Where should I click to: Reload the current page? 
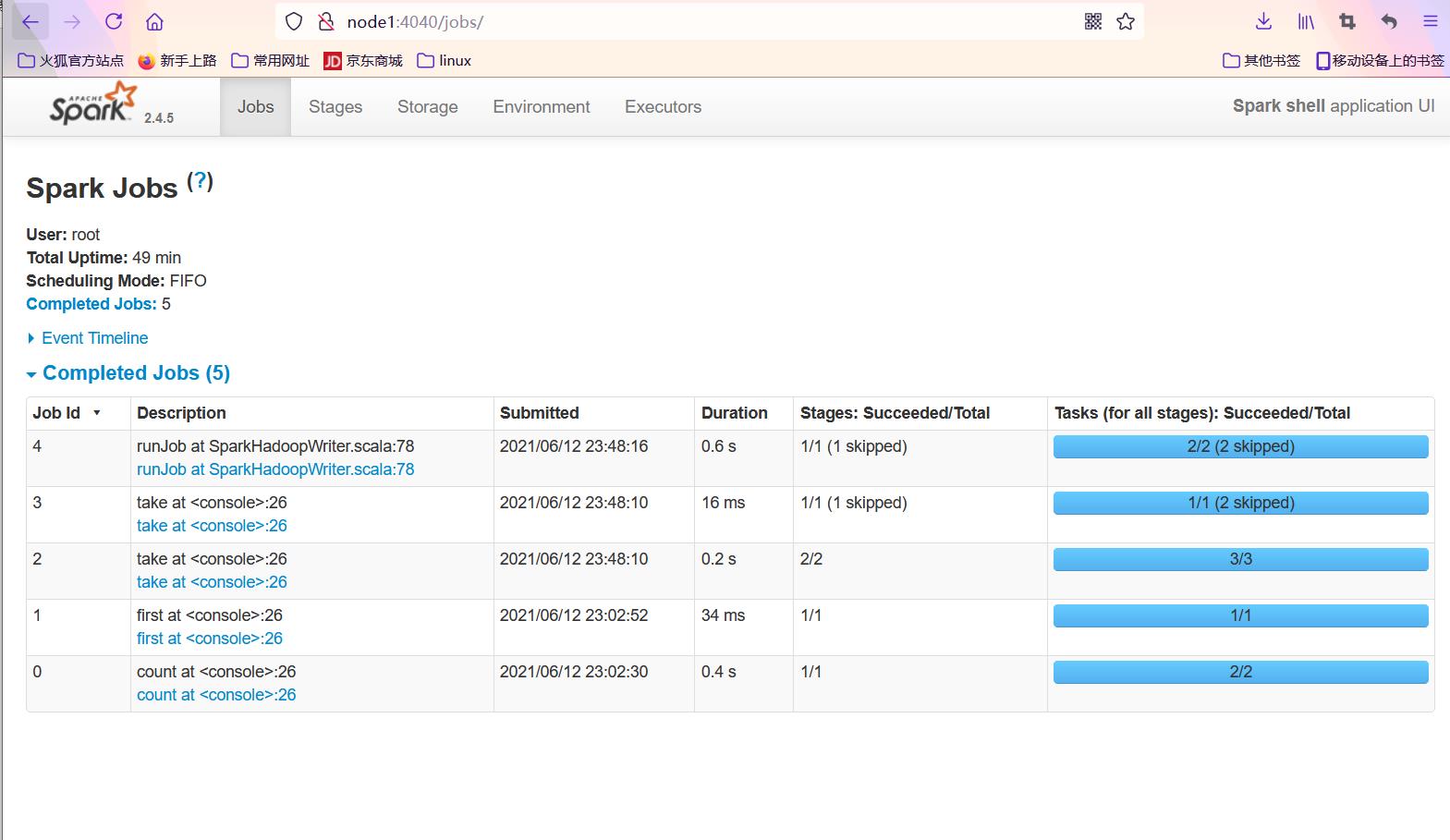click(114, 21)
